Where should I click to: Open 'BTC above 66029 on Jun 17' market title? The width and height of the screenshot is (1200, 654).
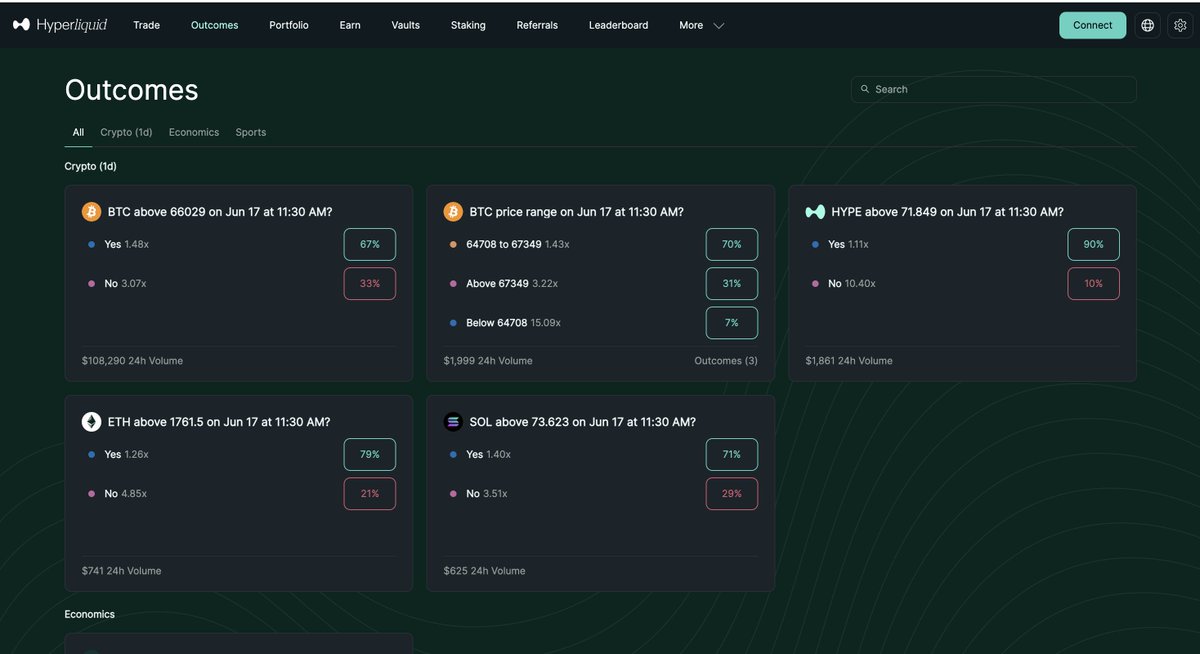click(x=220, y=212)
